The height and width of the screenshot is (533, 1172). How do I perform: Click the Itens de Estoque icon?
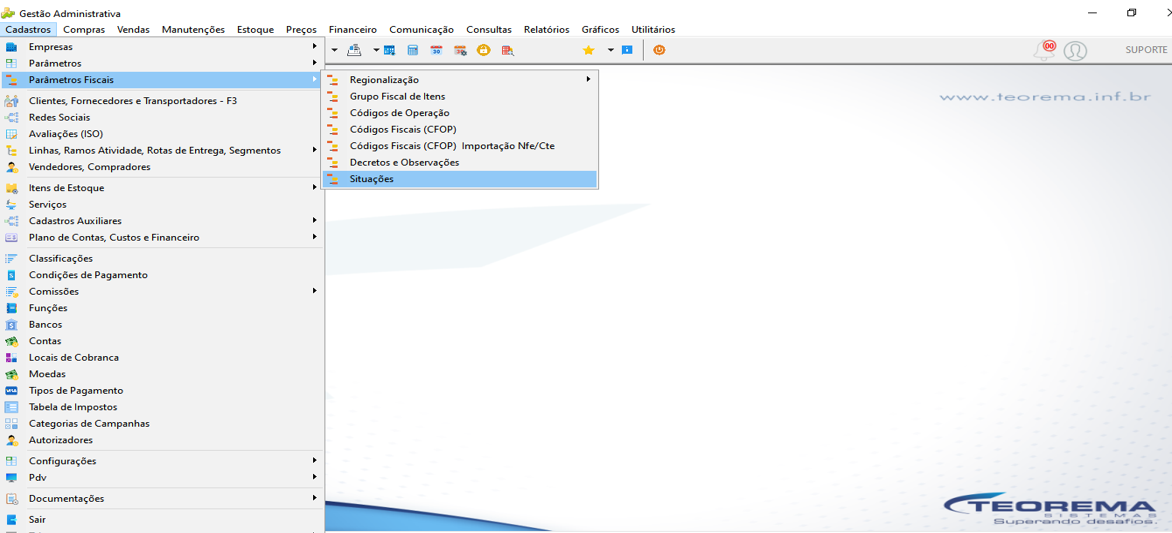11,188
